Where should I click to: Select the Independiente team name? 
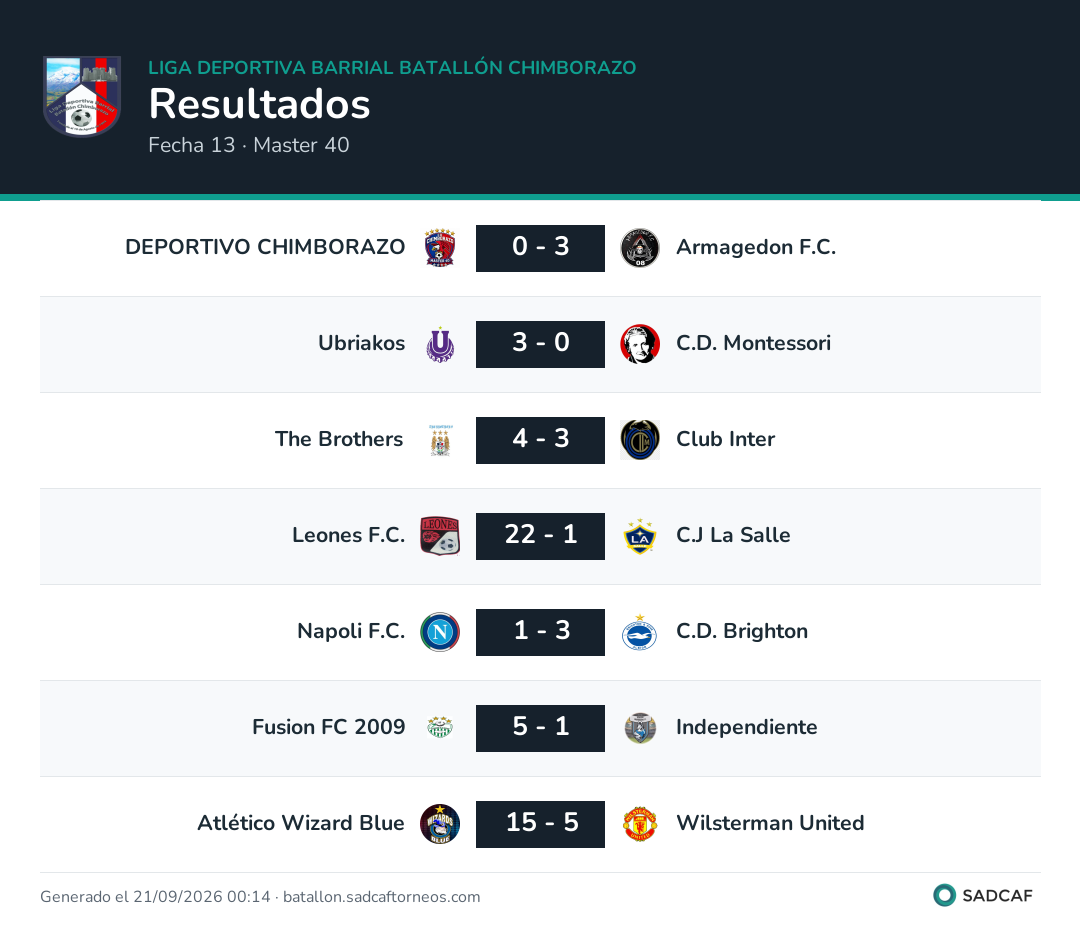747,727
